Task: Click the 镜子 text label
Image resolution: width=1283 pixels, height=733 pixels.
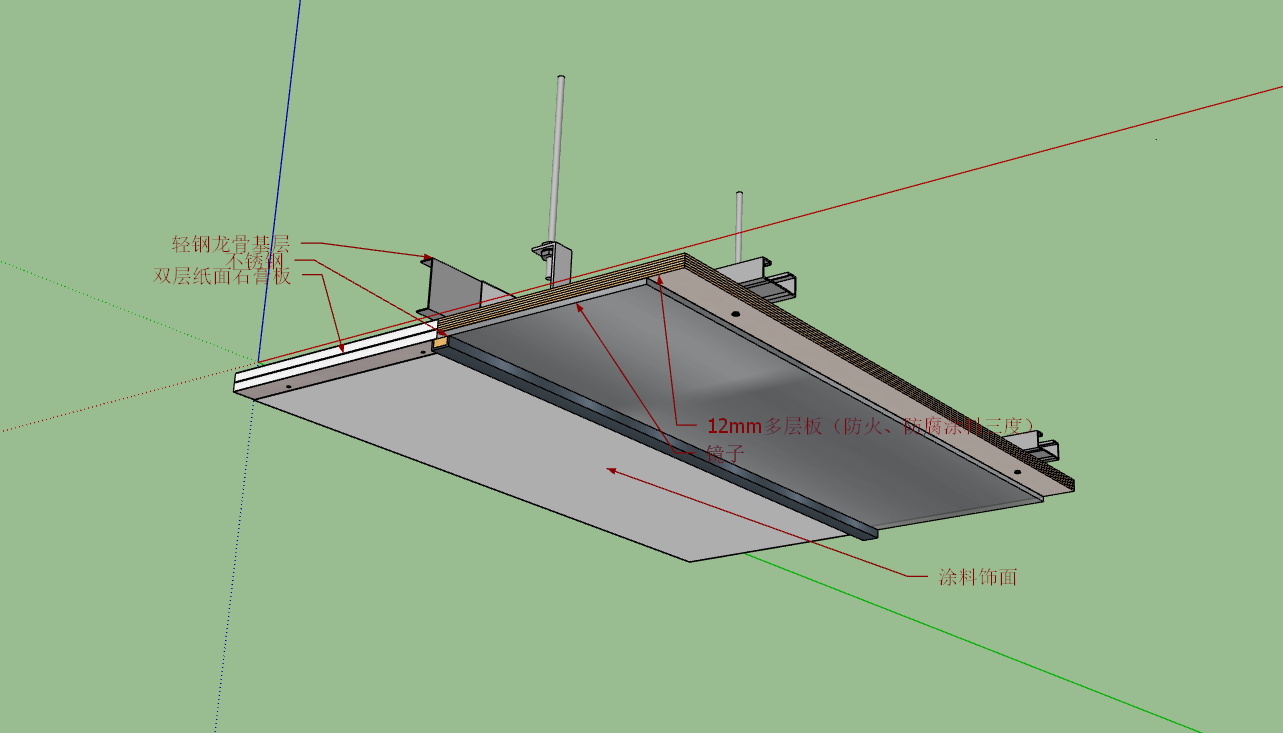Action: click(x=726, y=452)
